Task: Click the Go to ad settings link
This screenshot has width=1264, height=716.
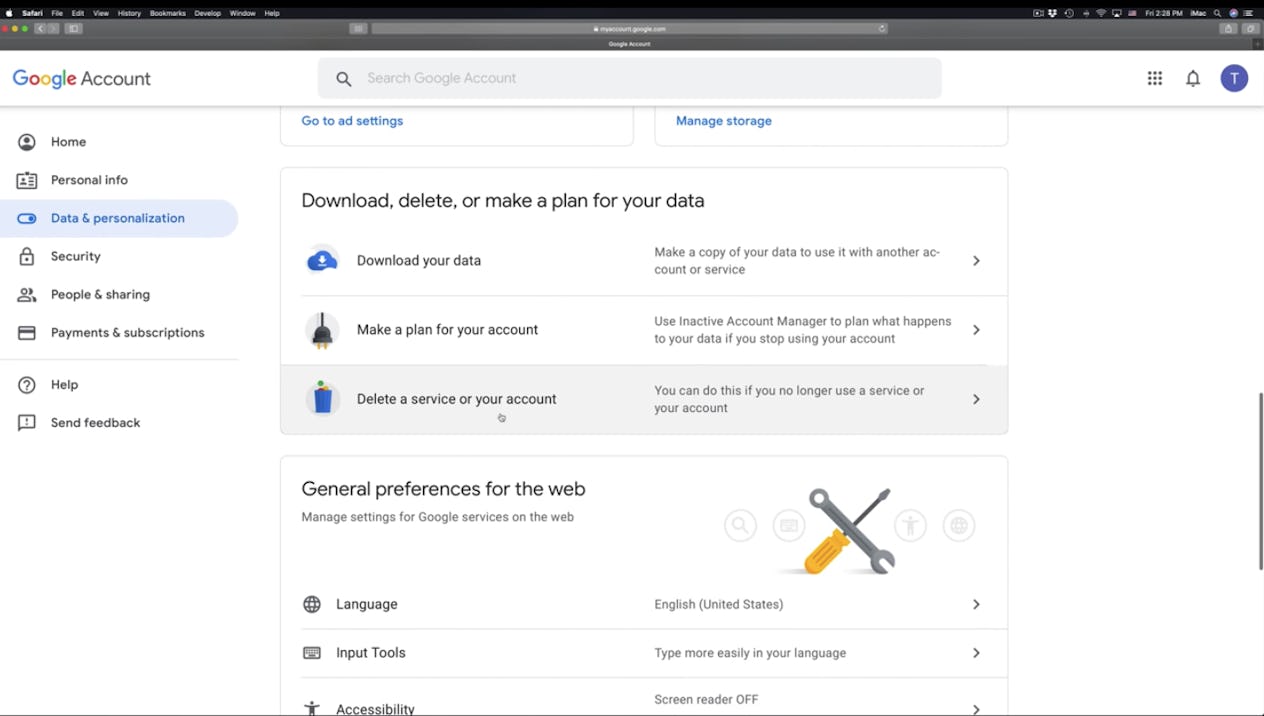Action: pos(352,121)
